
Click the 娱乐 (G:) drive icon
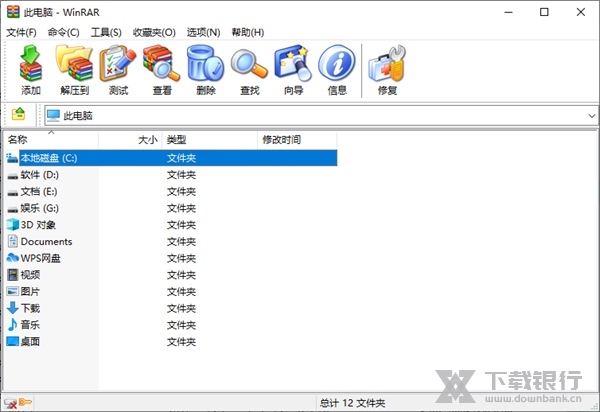pos(13,209)
